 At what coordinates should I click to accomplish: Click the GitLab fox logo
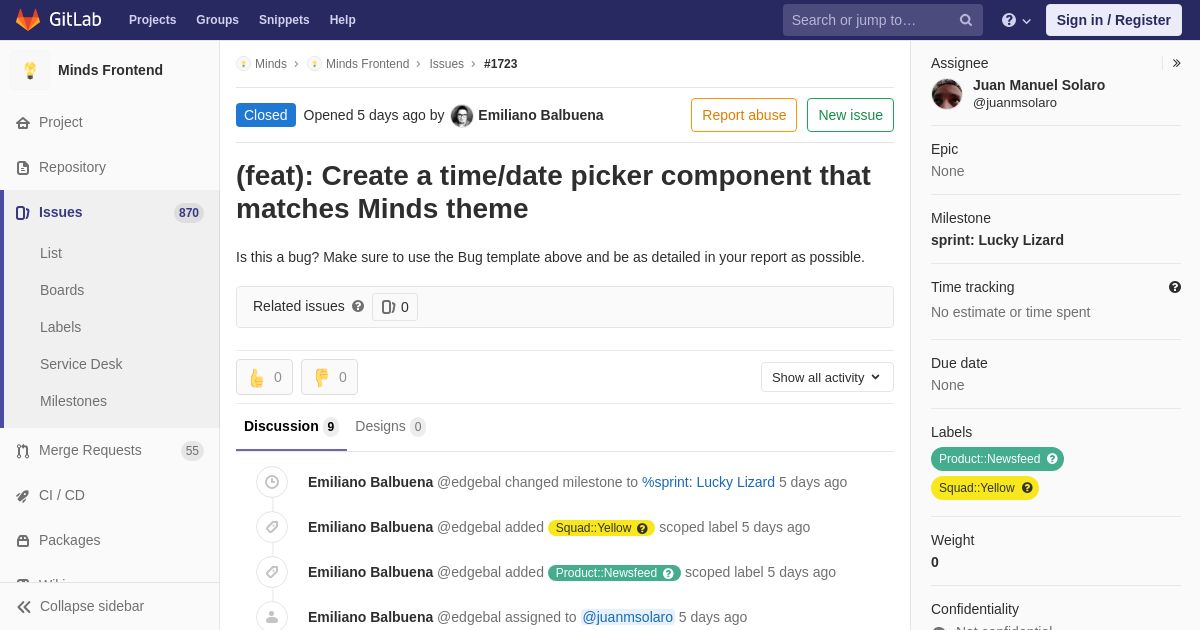pos(28,20)
